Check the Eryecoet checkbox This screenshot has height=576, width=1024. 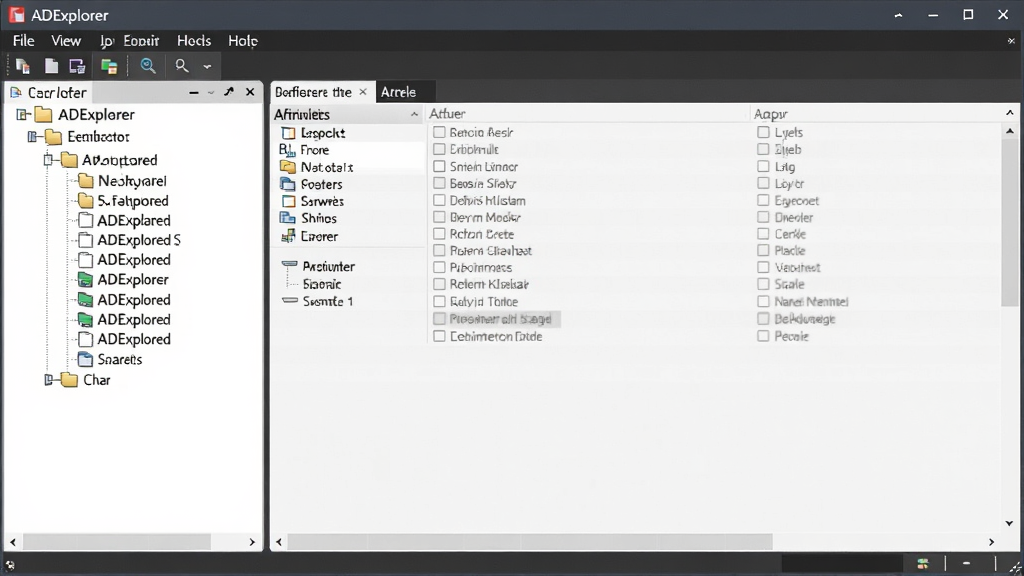(763, 200)
